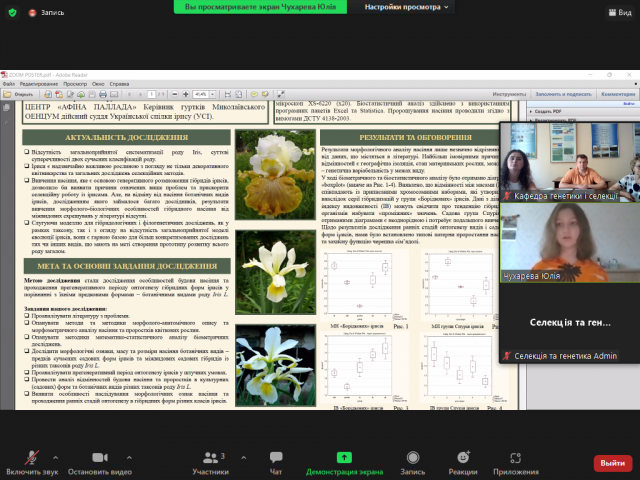Expand Создать PDF section
The height and width of the screenshot is (480, 640).
click(546, 111)
